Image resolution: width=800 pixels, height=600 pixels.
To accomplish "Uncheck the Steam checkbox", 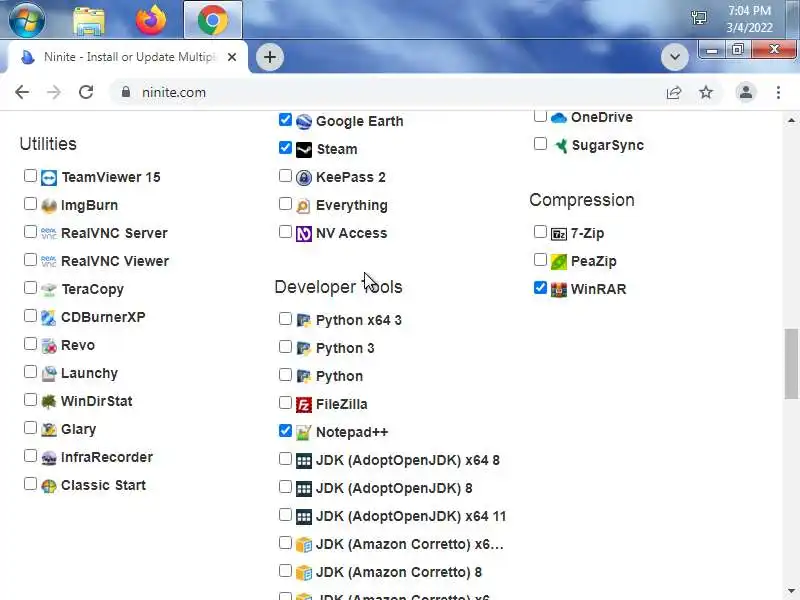I will [x=285, y=148].
